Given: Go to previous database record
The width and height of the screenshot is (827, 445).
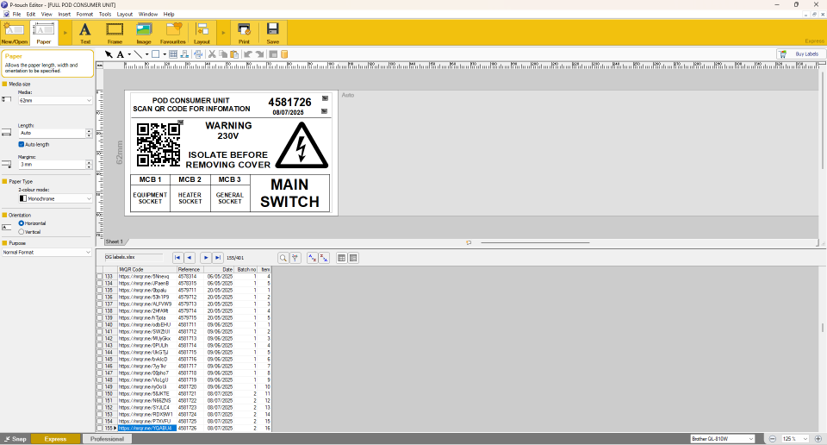Looking at the screenshot, I should point(189,258).
